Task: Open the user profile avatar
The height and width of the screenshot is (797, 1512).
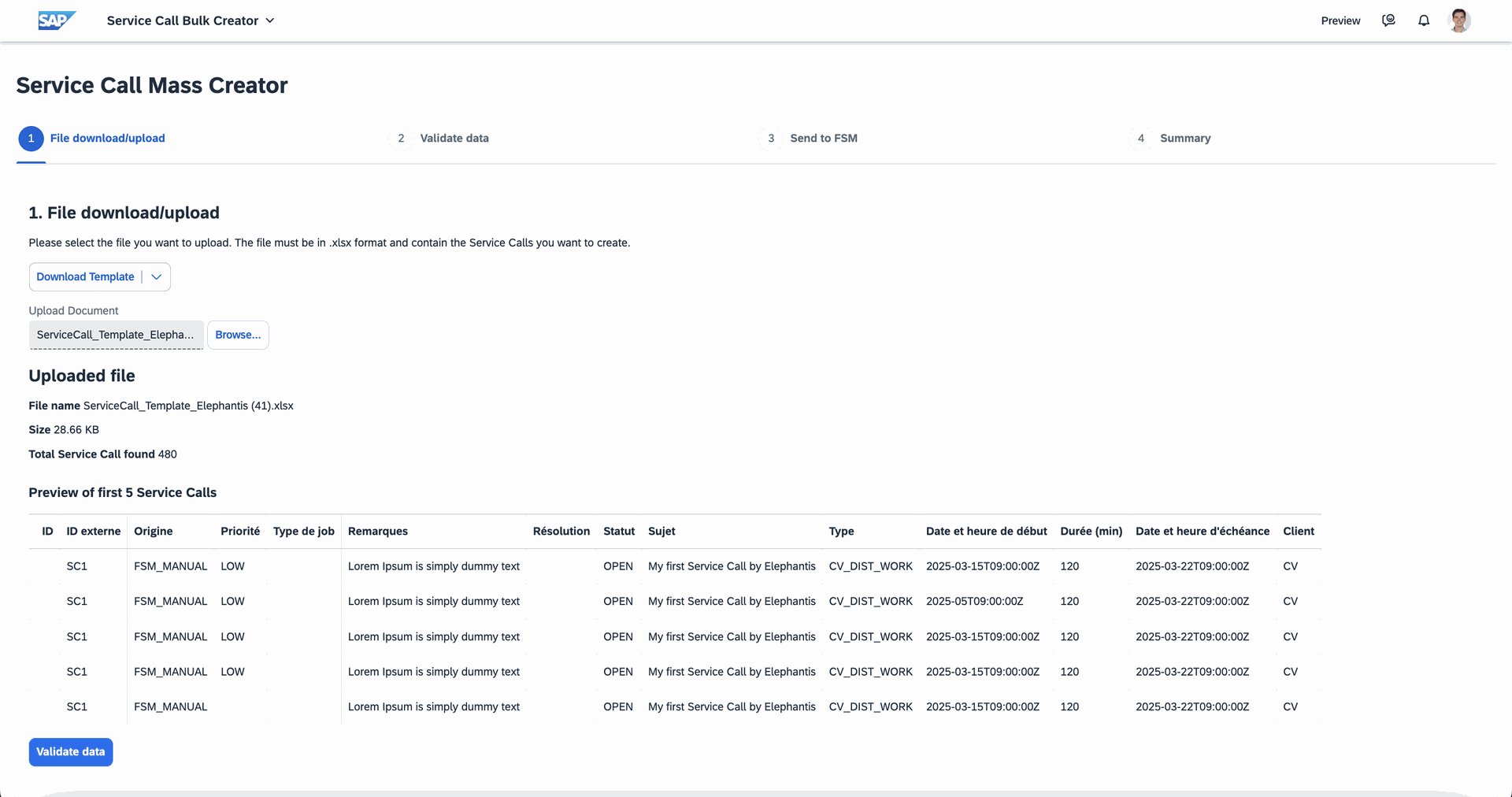Action: click(x=1459, y=20)
